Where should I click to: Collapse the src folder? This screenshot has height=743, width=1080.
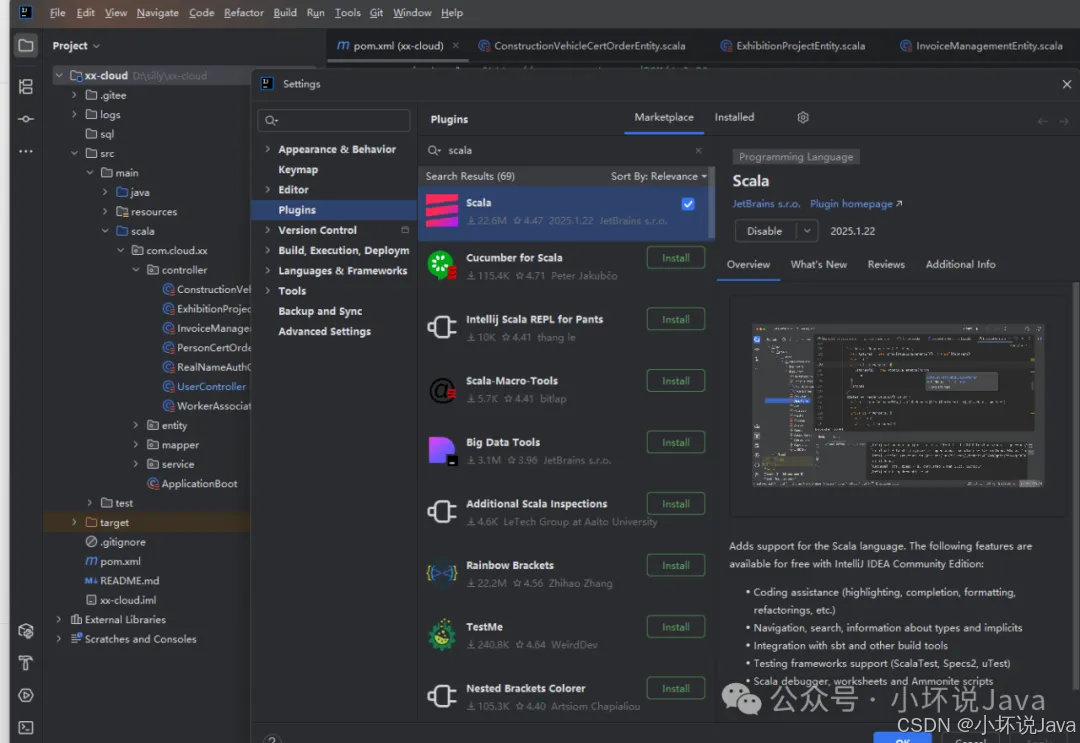pos(74,153)
